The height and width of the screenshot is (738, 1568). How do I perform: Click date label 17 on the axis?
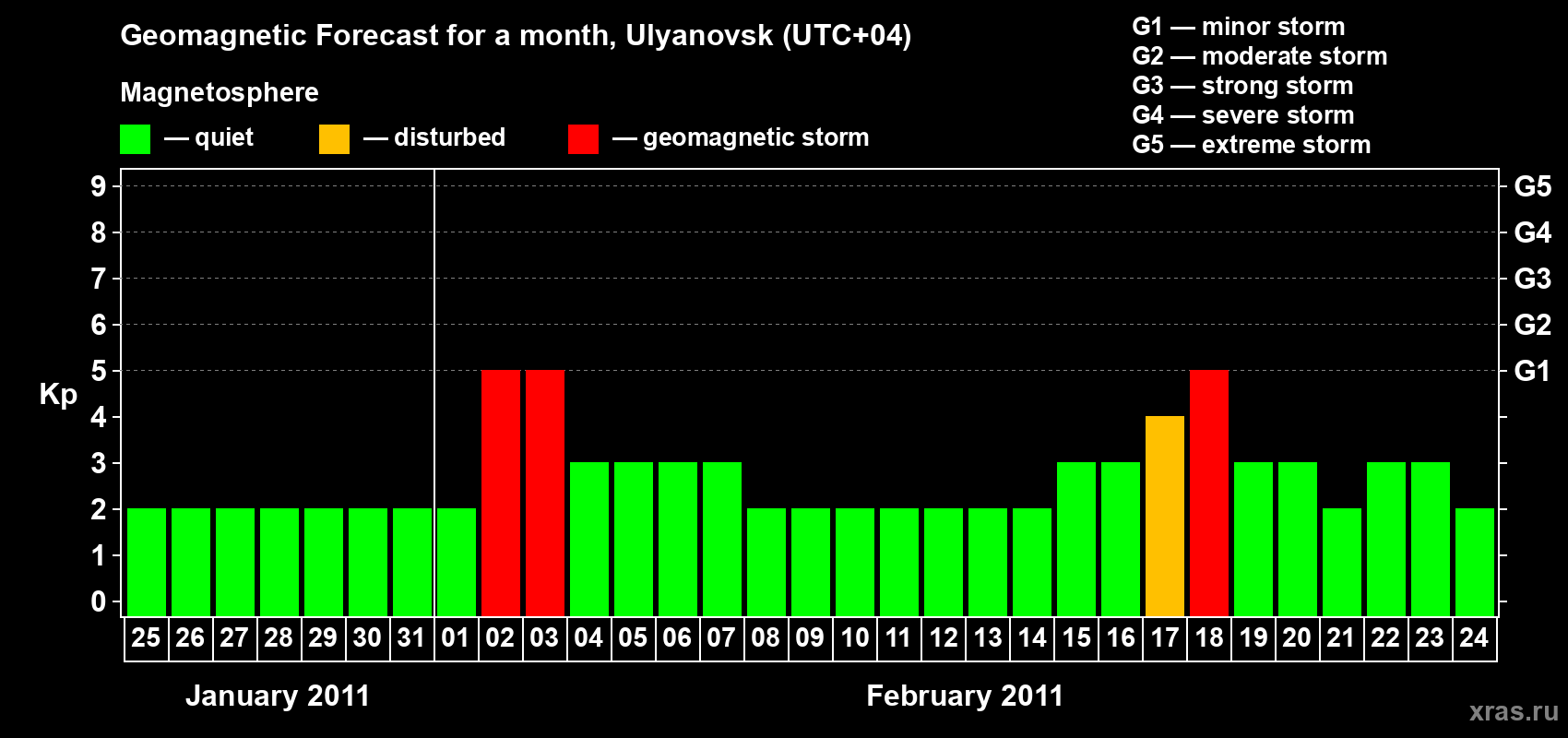pos(1165,637)
